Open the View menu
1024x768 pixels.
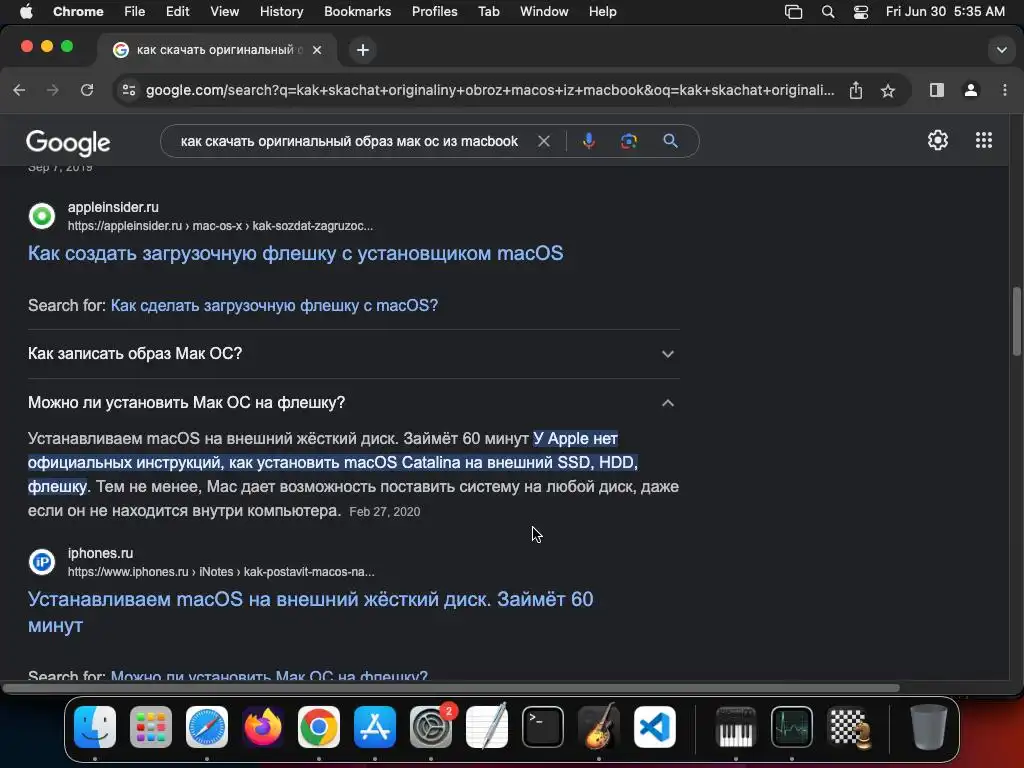pyautogui.click(x=224, y=11)
